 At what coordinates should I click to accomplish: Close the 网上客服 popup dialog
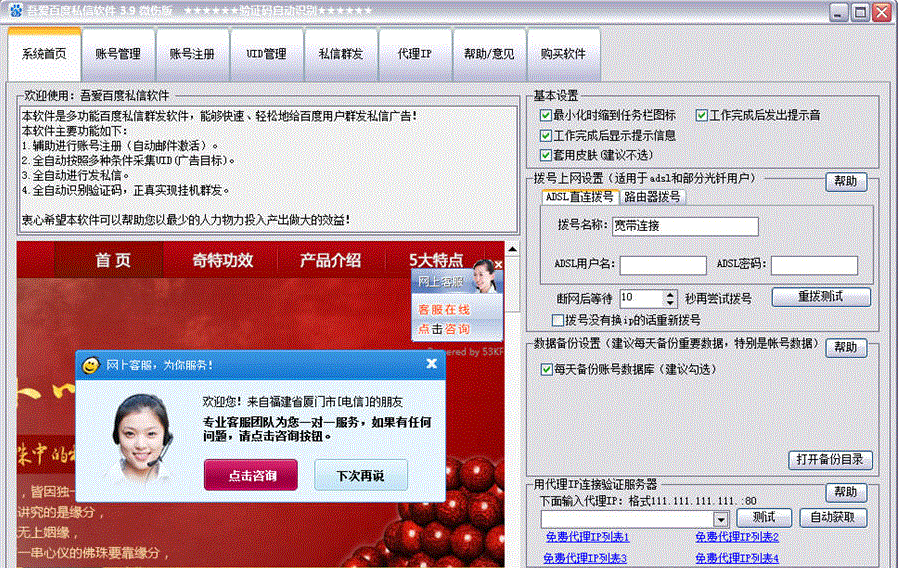click(x=432, y=363)
